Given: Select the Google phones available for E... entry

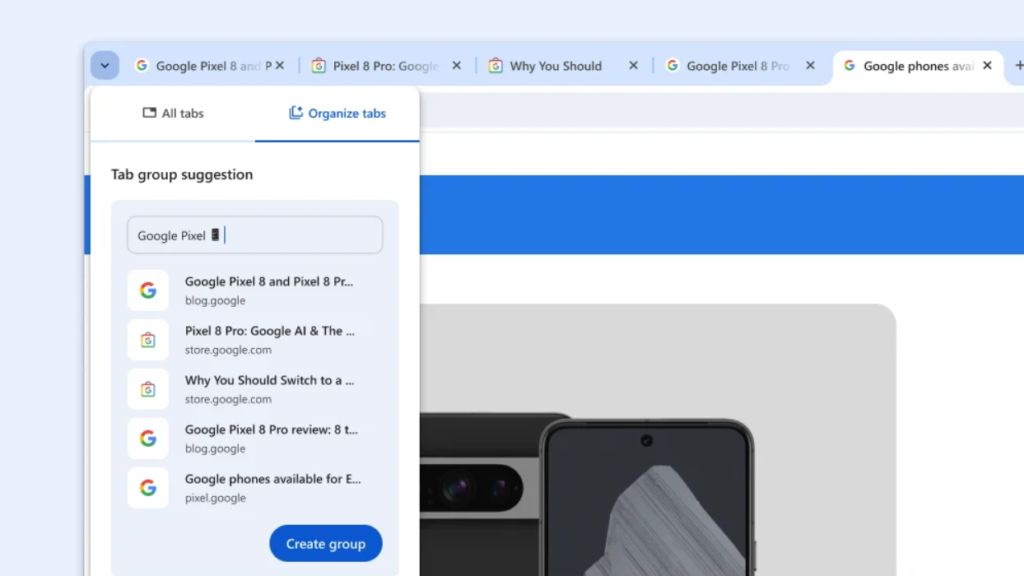Looking at the screenshot, I should tap(255, 488).
